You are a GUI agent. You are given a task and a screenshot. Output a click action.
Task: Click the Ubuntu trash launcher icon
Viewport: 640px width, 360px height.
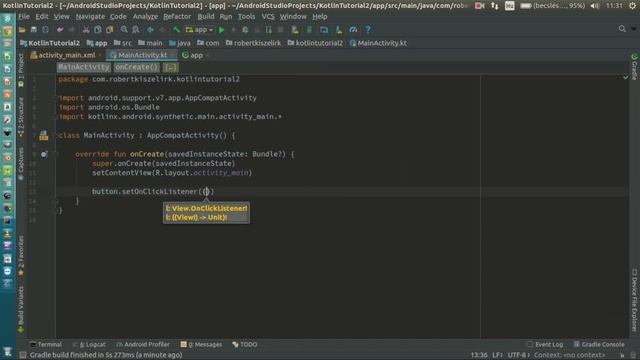pos(7,352)
